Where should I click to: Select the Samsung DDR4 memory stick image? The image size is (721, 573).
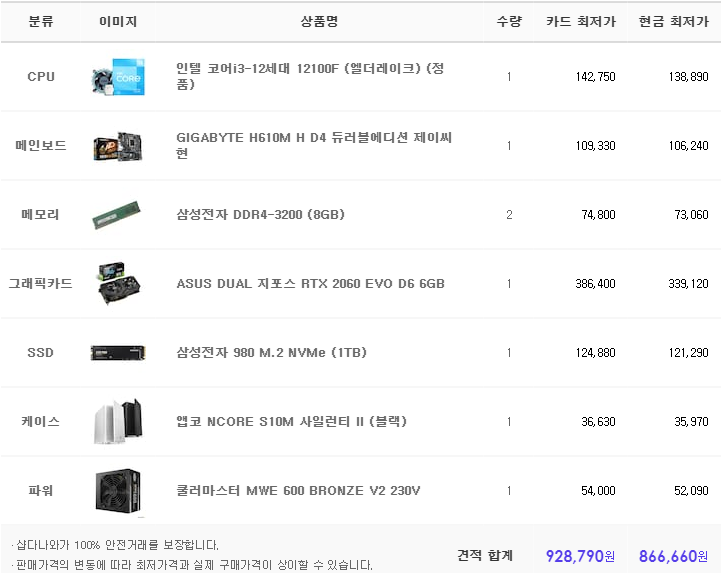[116, 215]
